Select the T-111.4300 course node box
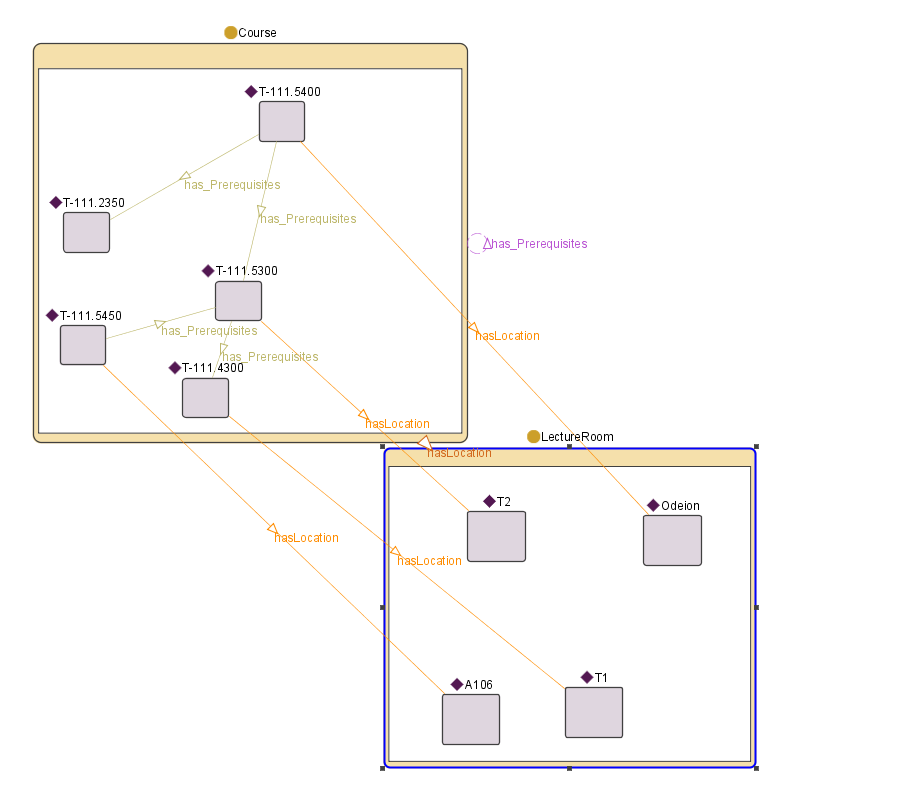Image resolution: width=914 pixels, height=788 pixels. pyautogui.click(x=205, y=398)
